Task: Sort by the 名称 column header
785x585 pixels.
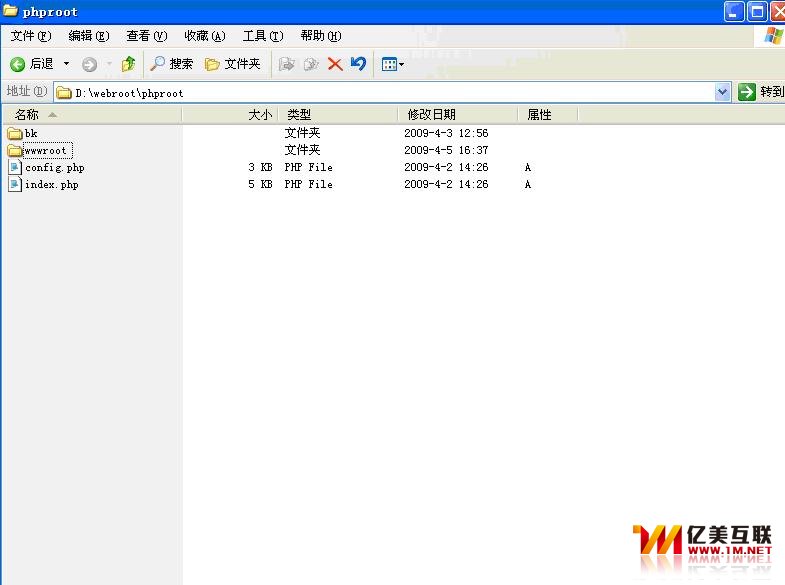Action: pos(93,115)
